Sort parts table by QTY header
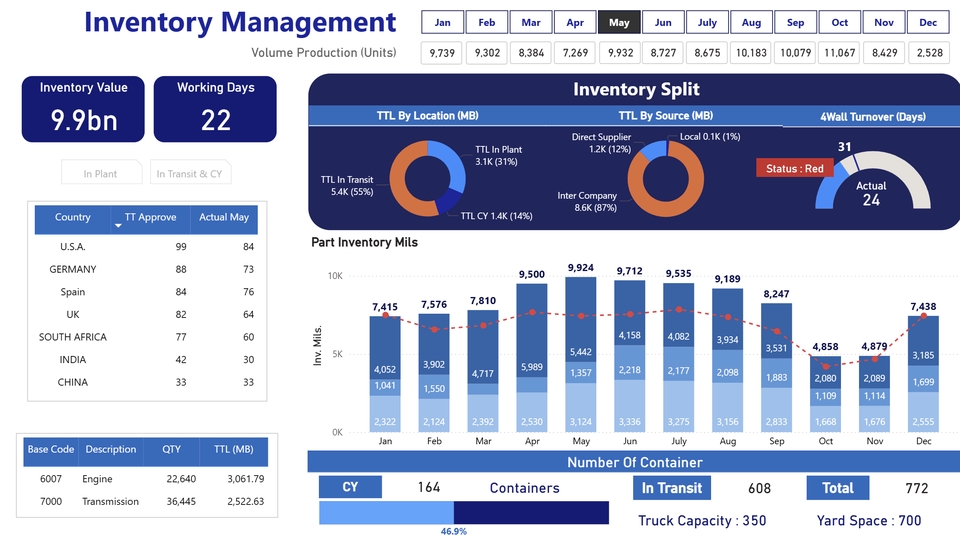This screenshot has height=535, width=960. 171,450
